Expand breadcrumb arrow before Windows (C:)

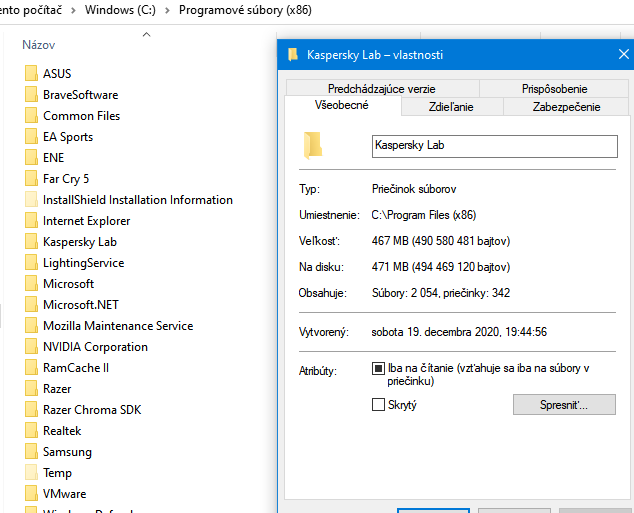click(73, 10)
